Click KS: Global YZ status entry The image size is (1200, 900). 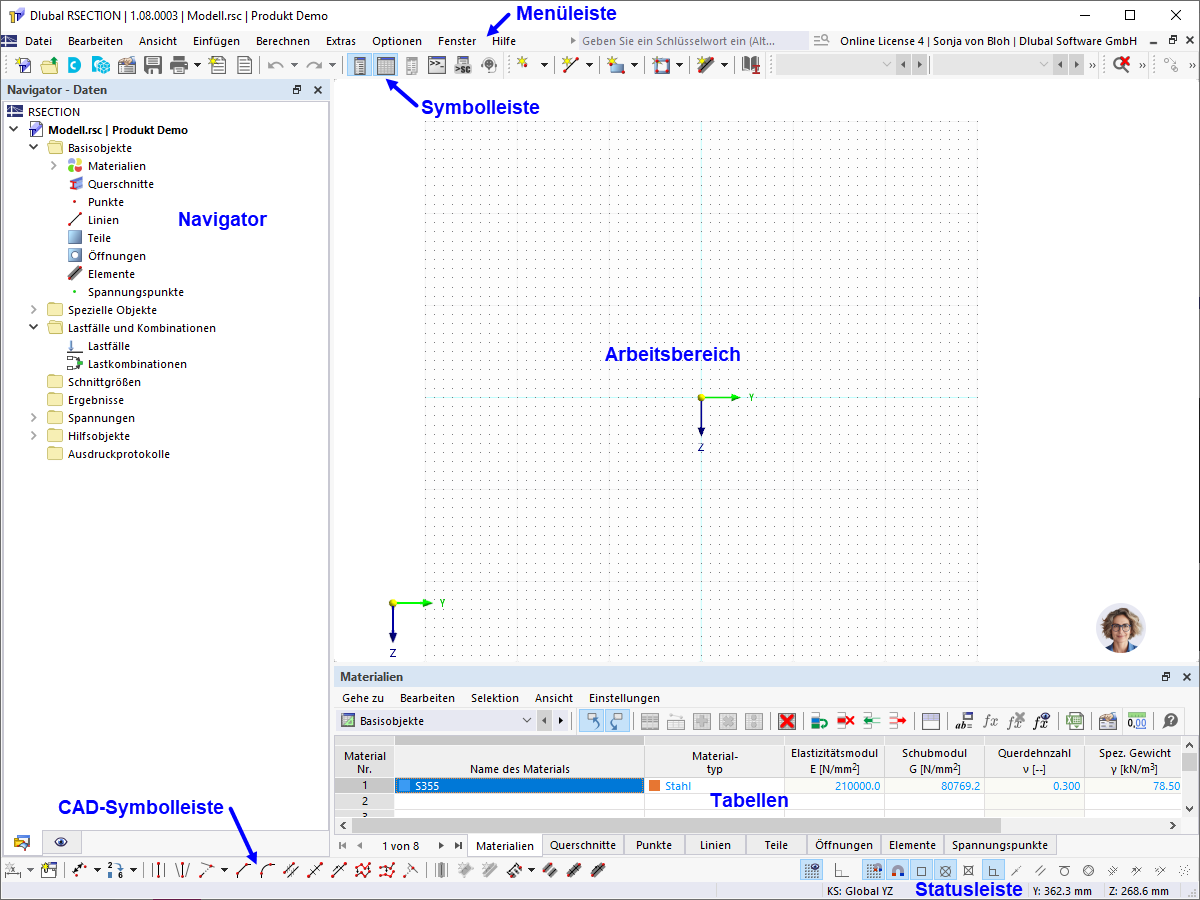[861, 891]
